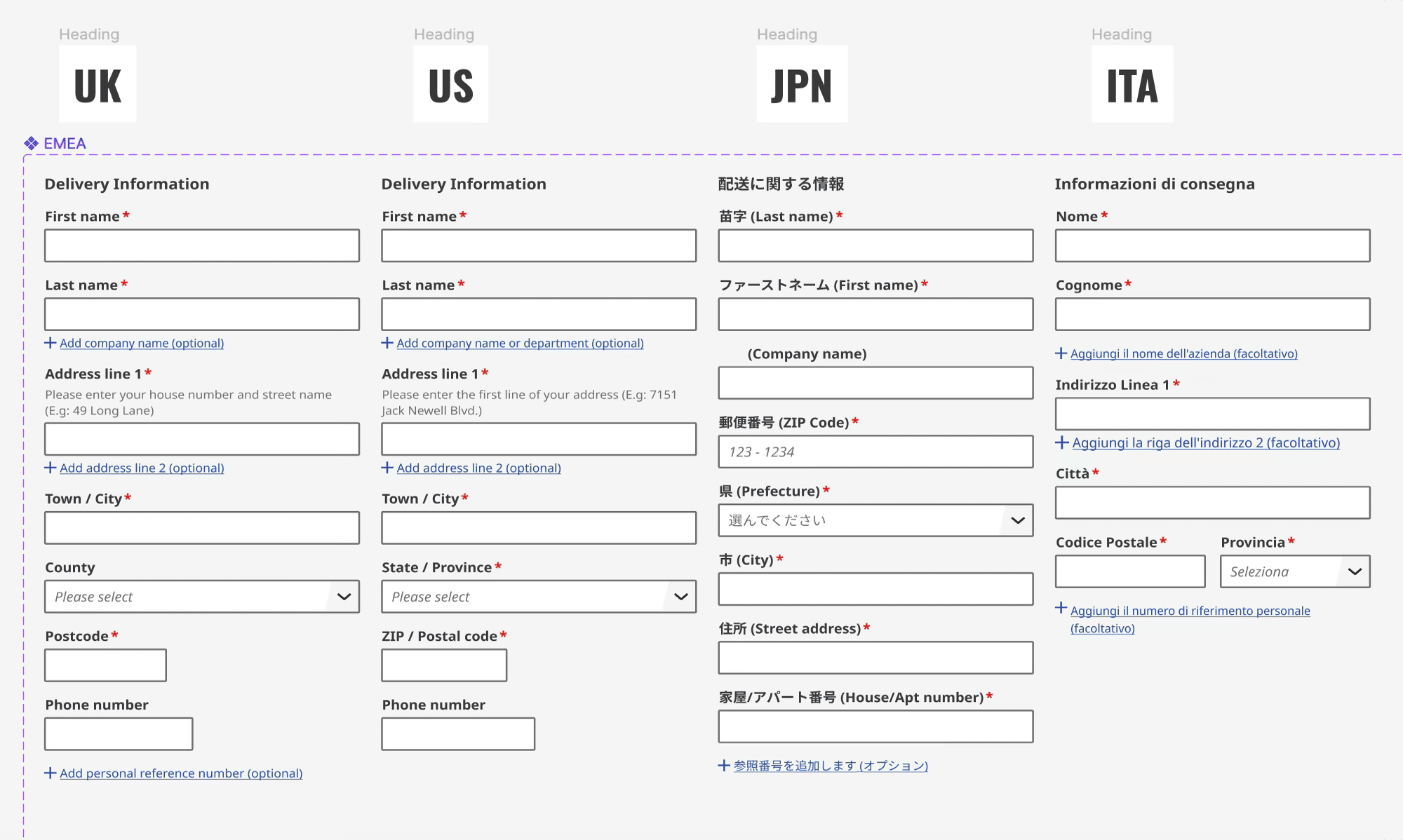Click the US Phone number field

coord(457,733)
